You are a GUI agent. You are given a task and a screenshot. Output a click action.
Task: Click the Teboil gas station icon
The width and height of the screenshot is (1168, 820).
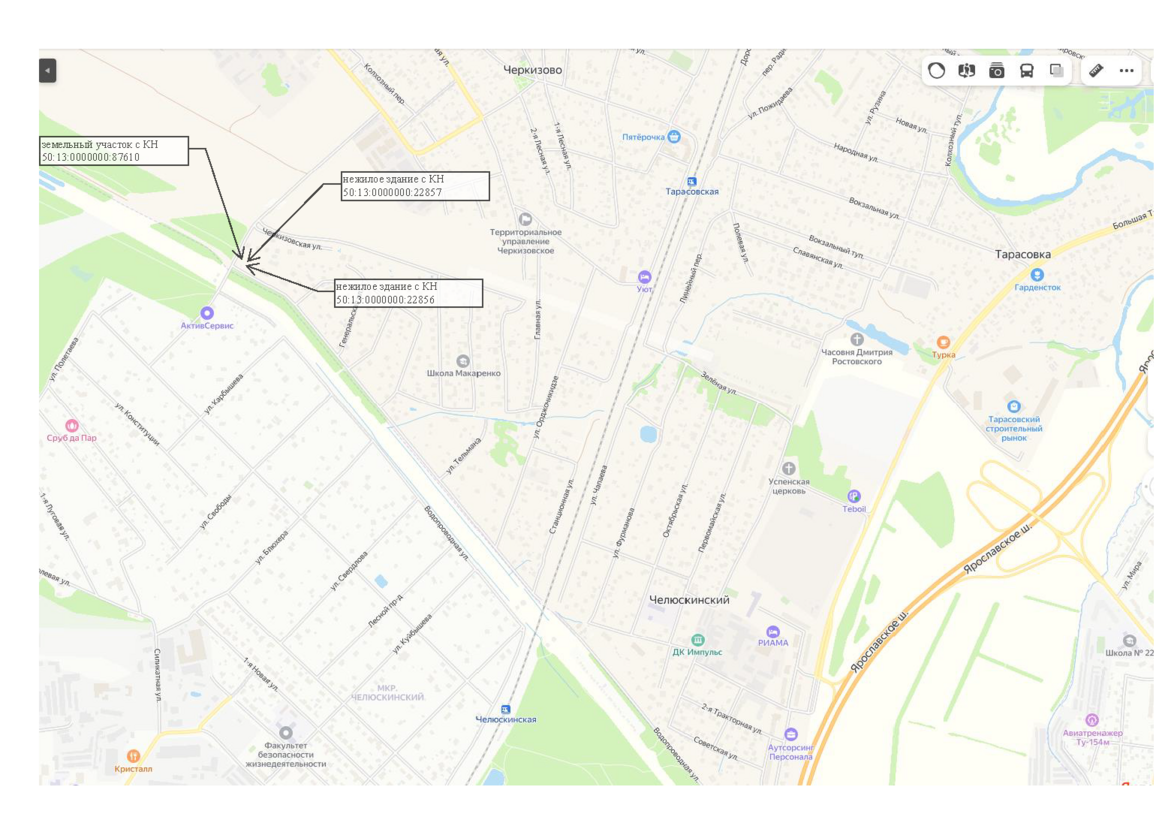pyautogui.click(x=853, y=497)
